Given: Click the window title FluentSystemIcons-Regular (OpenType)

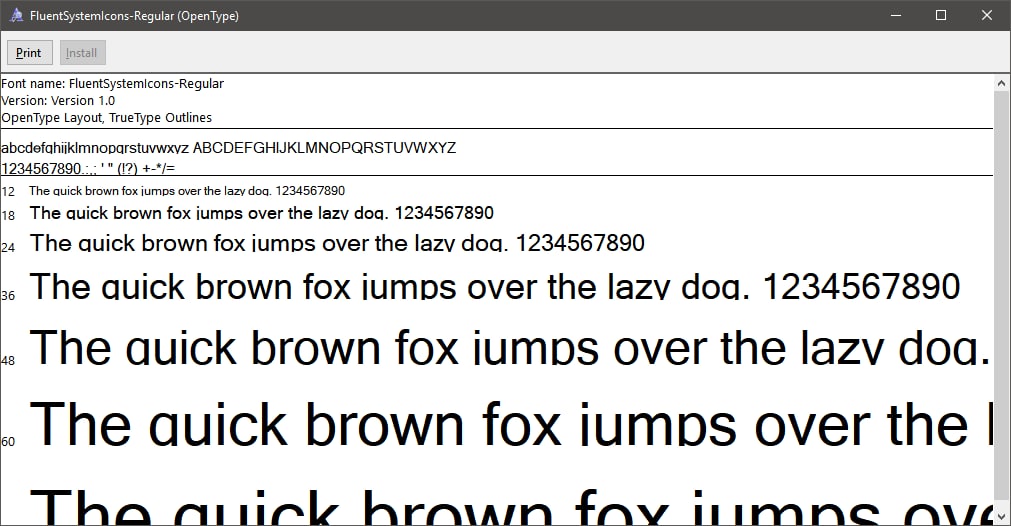Looking at the screenshot, I should (x=134, y=15).
